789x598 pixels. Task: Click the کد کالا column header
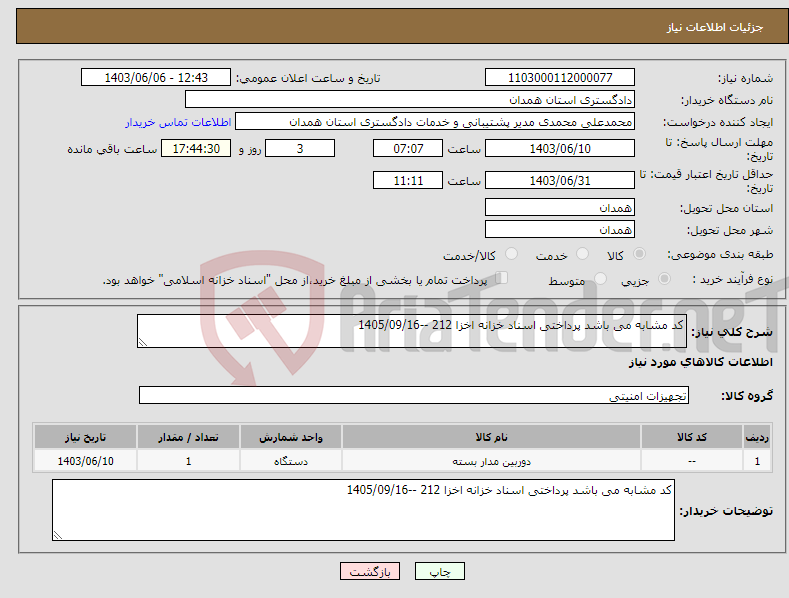click(692, 437)
